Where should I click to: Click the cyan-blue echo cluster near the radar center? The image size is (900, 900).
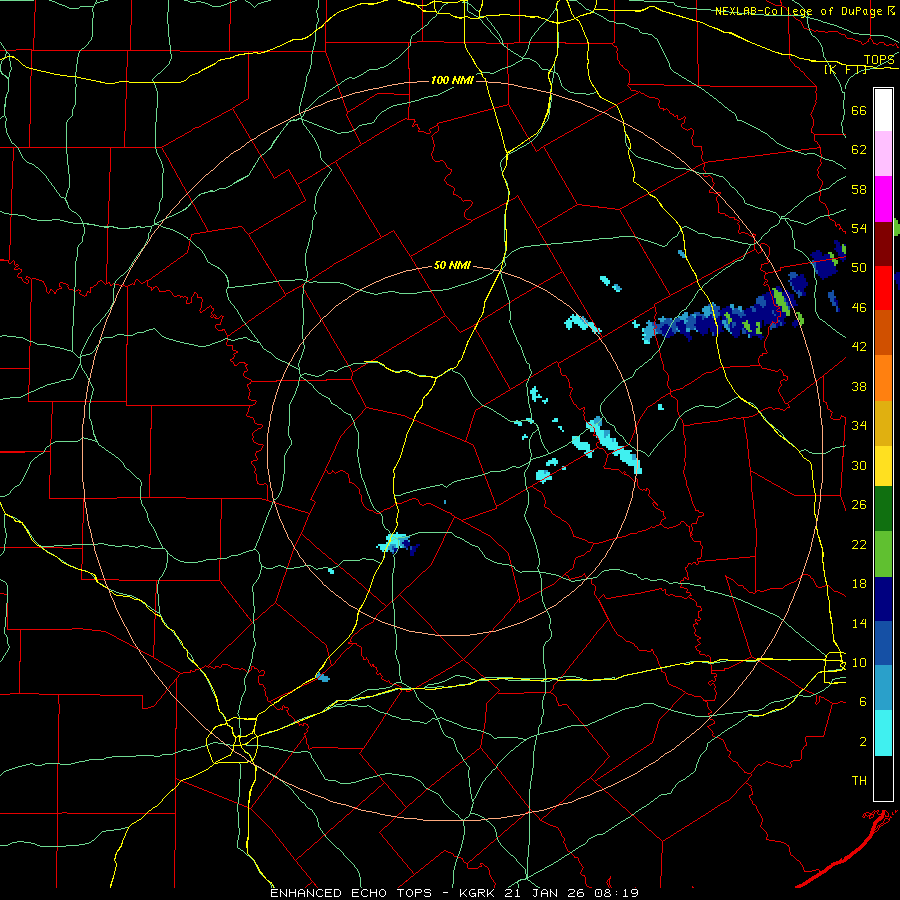[398, 544]
